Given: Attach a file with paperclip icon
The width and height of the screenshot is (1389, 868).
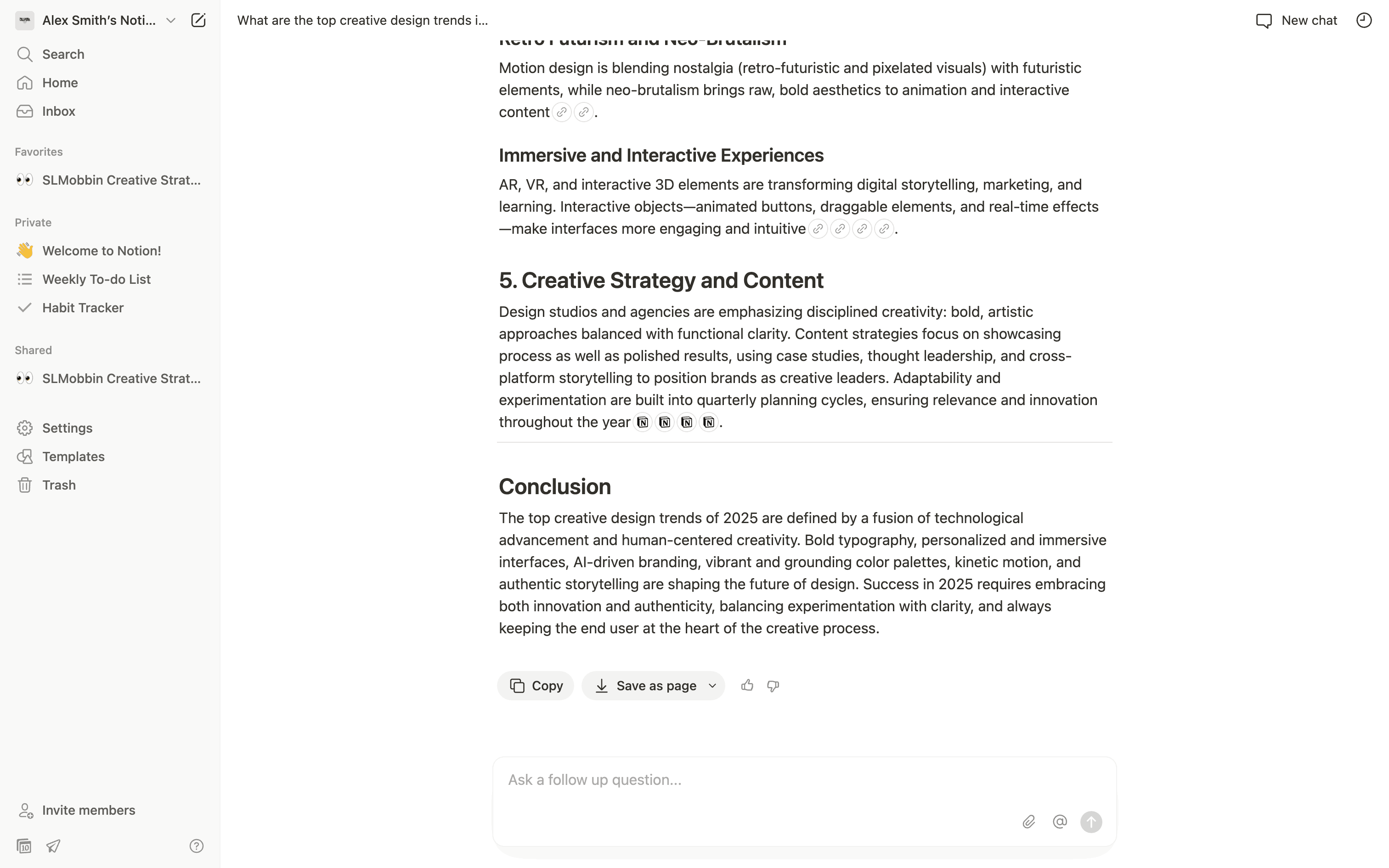Looking at the screenshot, I should [x=1028, y=822].
